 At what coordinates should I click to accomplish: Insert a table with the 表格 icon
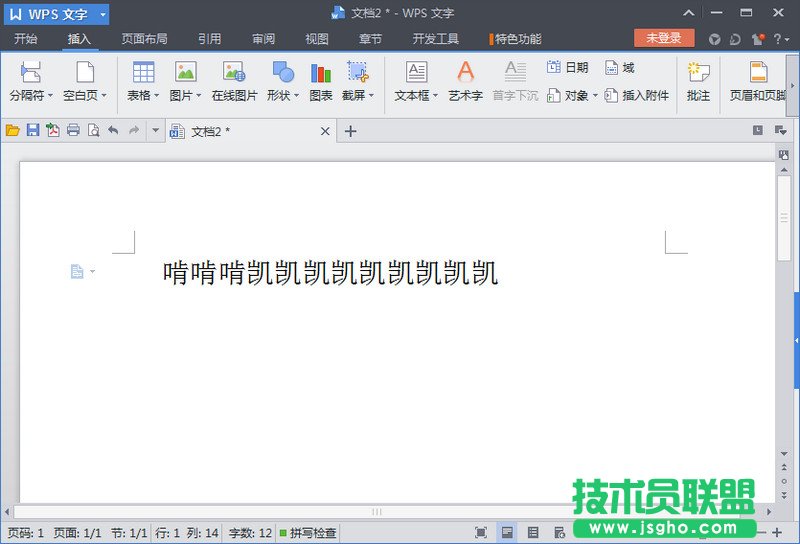143,72
